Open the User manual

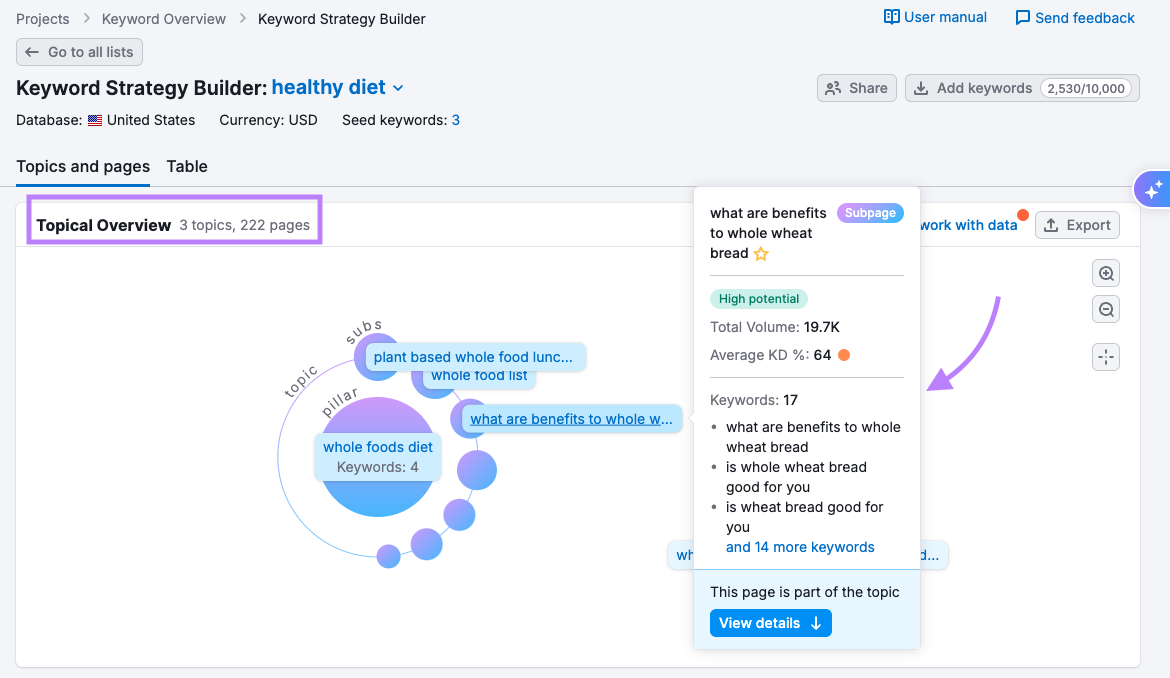point(934,17)
